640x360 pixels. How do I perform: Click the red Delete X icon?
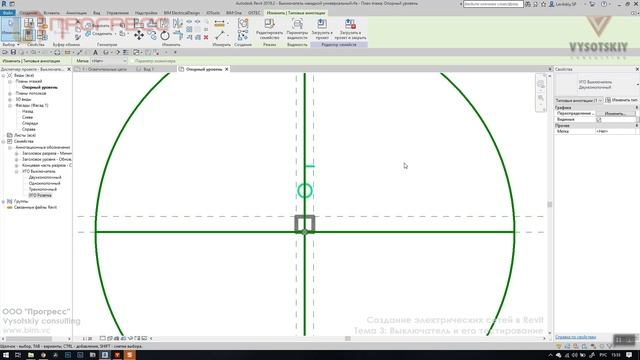coord(206,37)
